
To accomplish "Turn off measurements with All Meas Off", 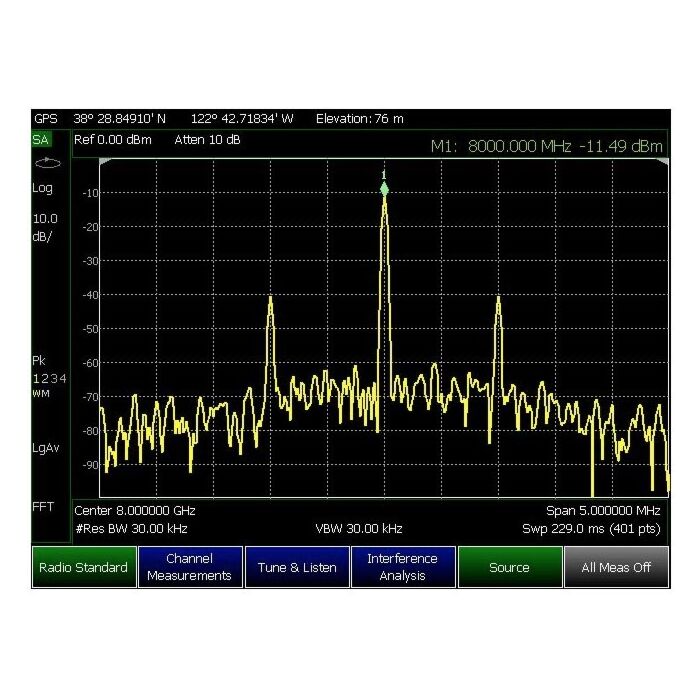I will click(x=616, y=567).
